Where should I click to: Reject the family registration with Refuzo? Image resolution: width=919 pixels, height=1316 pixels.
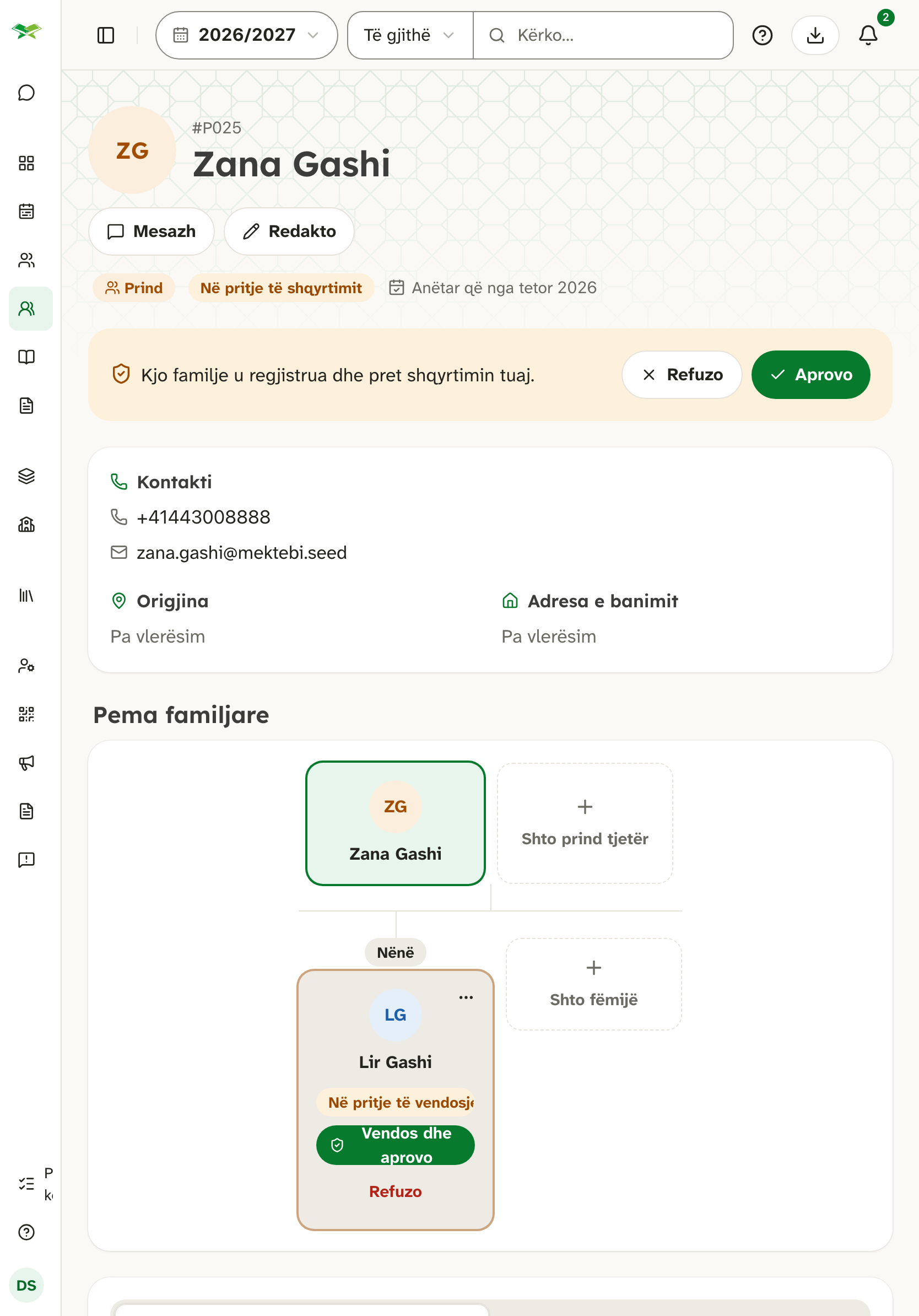682,375
